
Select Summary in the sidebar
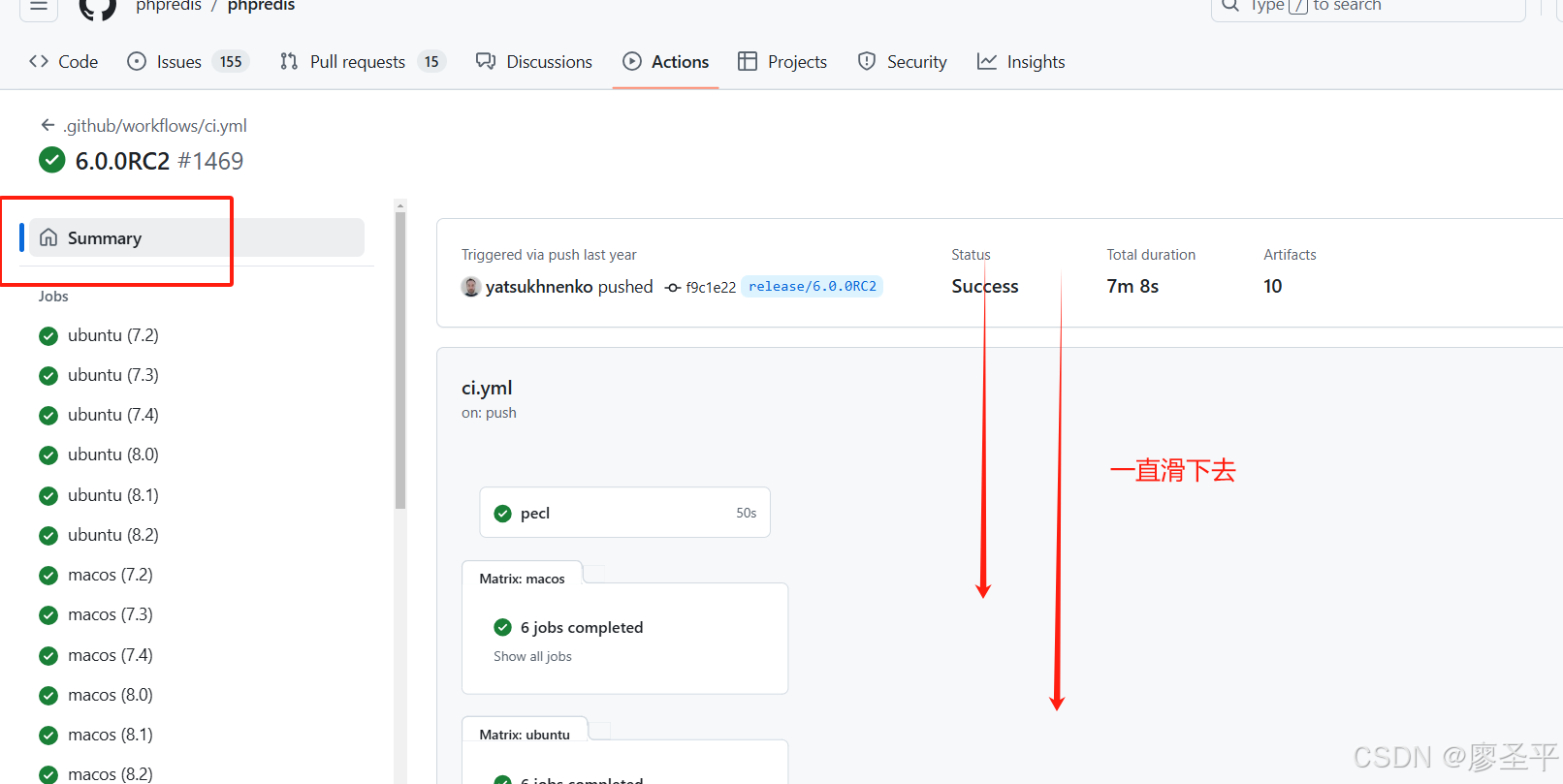[x=197, y=237]
